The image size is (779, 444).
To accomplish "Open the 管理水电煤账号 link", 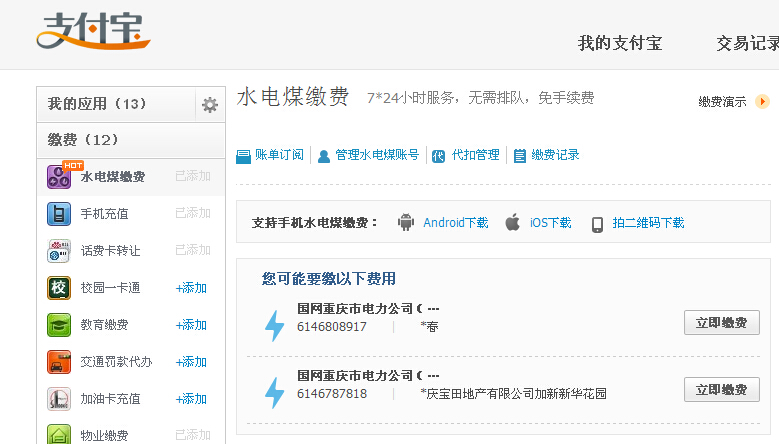I will tap(377, 155).
